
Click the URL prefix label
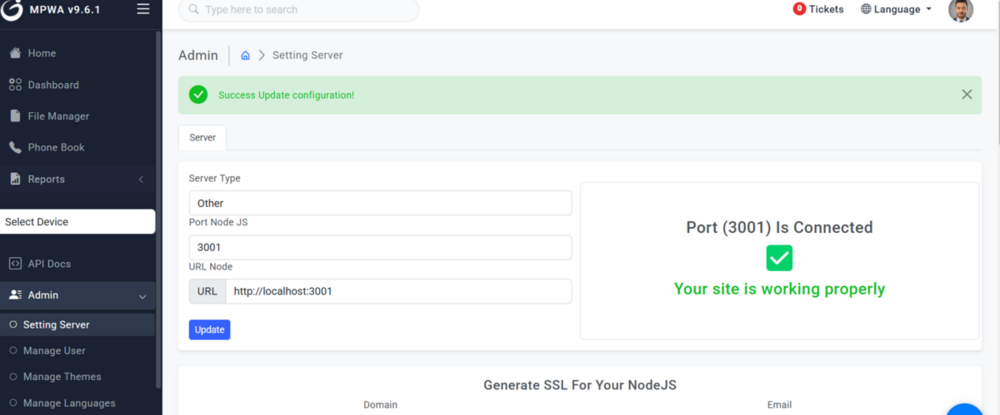click(x=207, y=291)
